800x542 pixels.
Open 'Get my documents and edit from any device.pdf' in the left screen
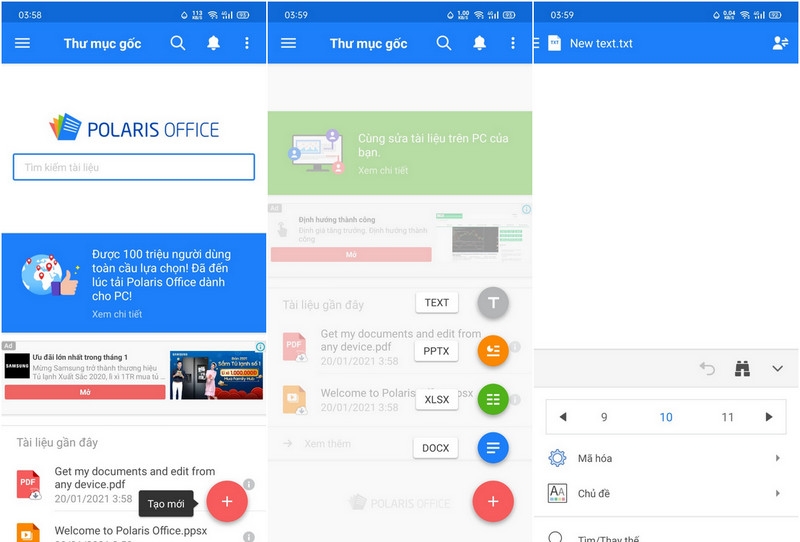pyautogui.click(x=135, y=478)
